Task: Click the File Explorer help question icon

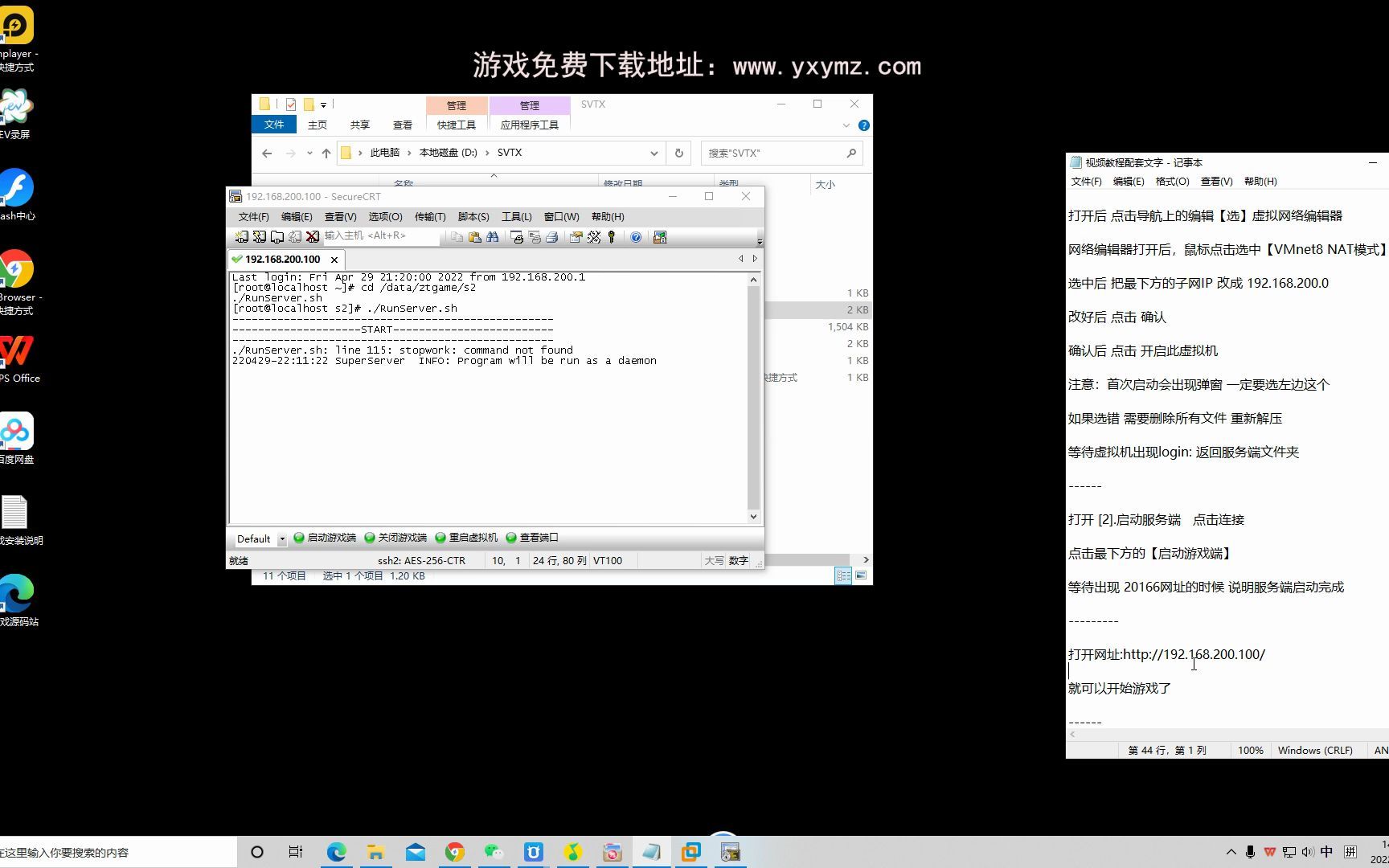Action: tap(863, 125)
